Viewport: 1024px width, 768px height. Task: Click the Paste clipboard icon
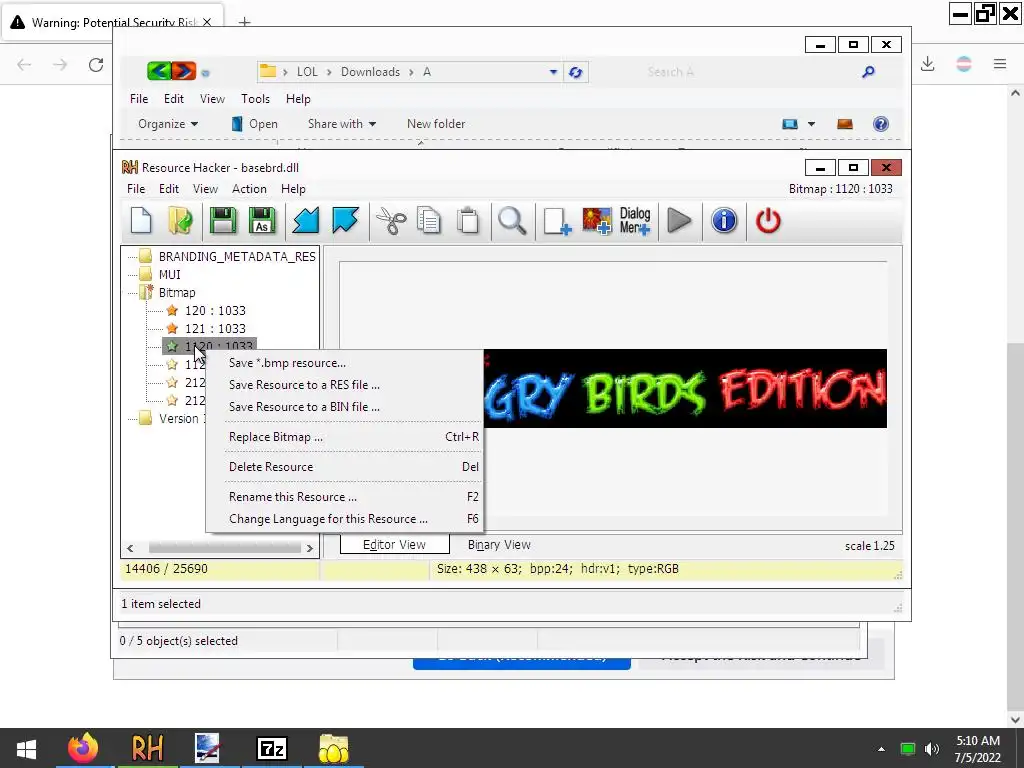(x=468, y=221)
